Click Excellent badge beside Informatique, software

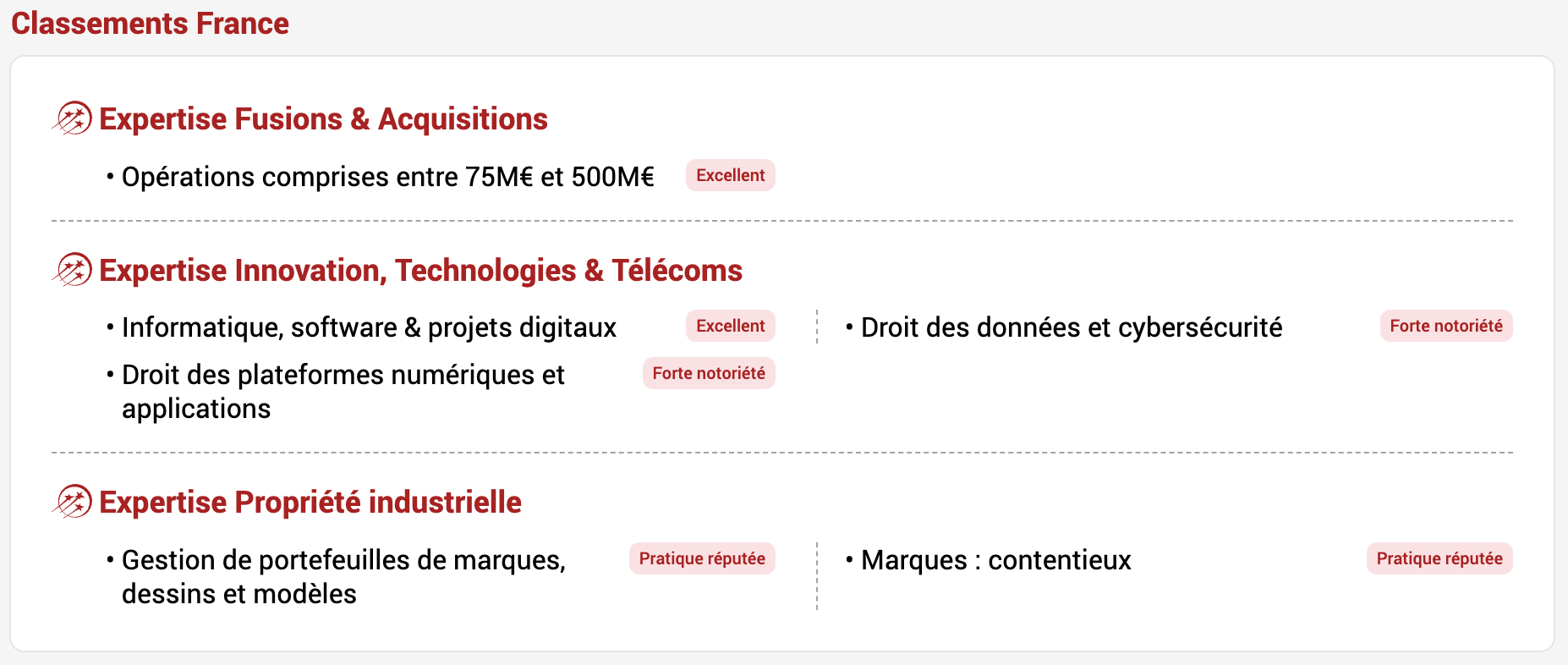[x=731, y=326]
